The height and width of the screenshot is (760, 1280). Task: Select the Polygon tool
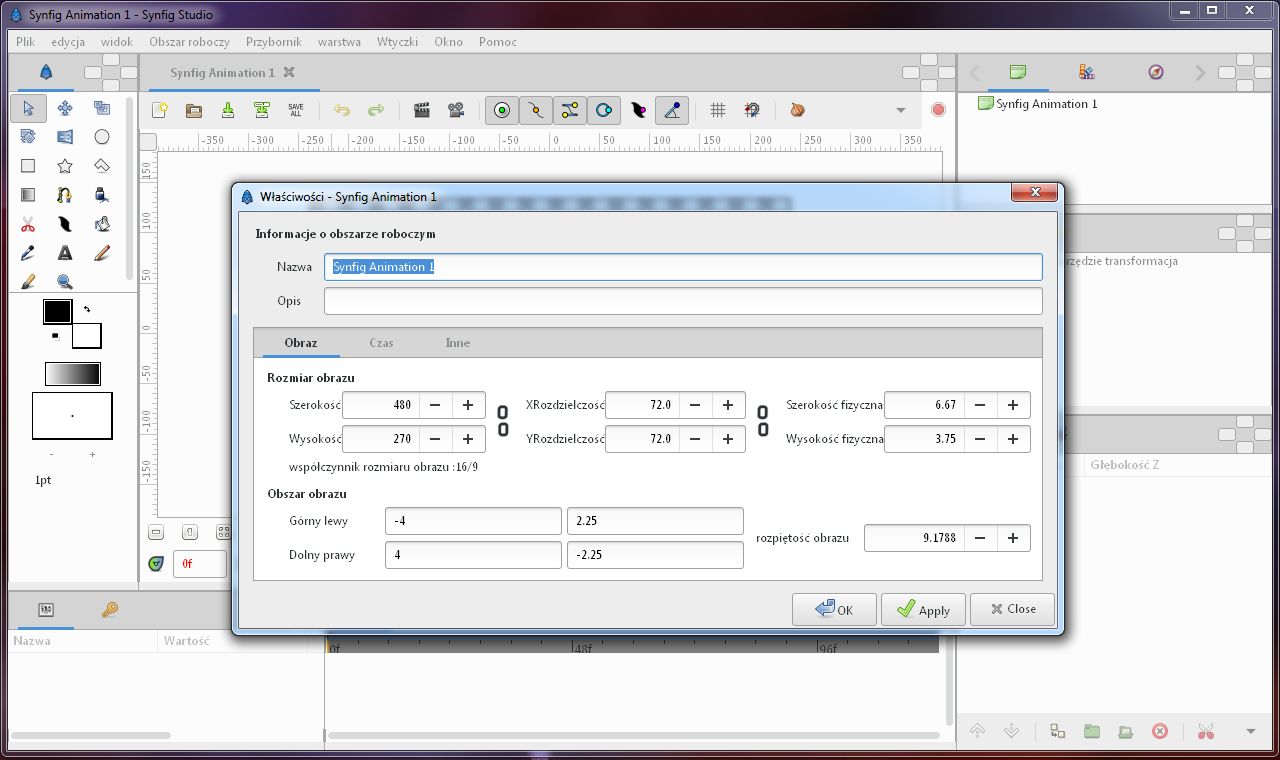point(101,166)
